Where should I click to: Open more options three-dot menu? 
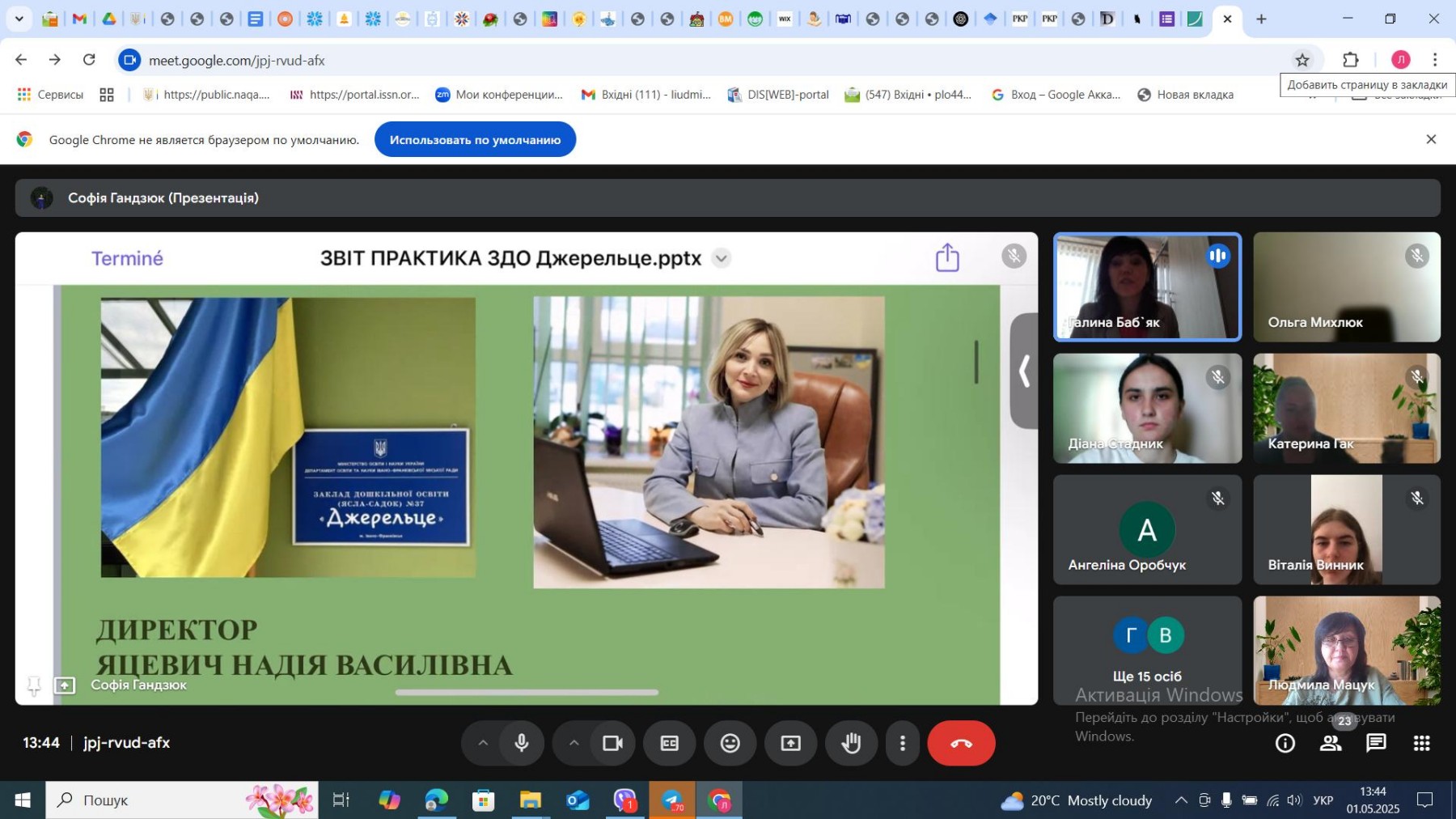pos(903,743)
